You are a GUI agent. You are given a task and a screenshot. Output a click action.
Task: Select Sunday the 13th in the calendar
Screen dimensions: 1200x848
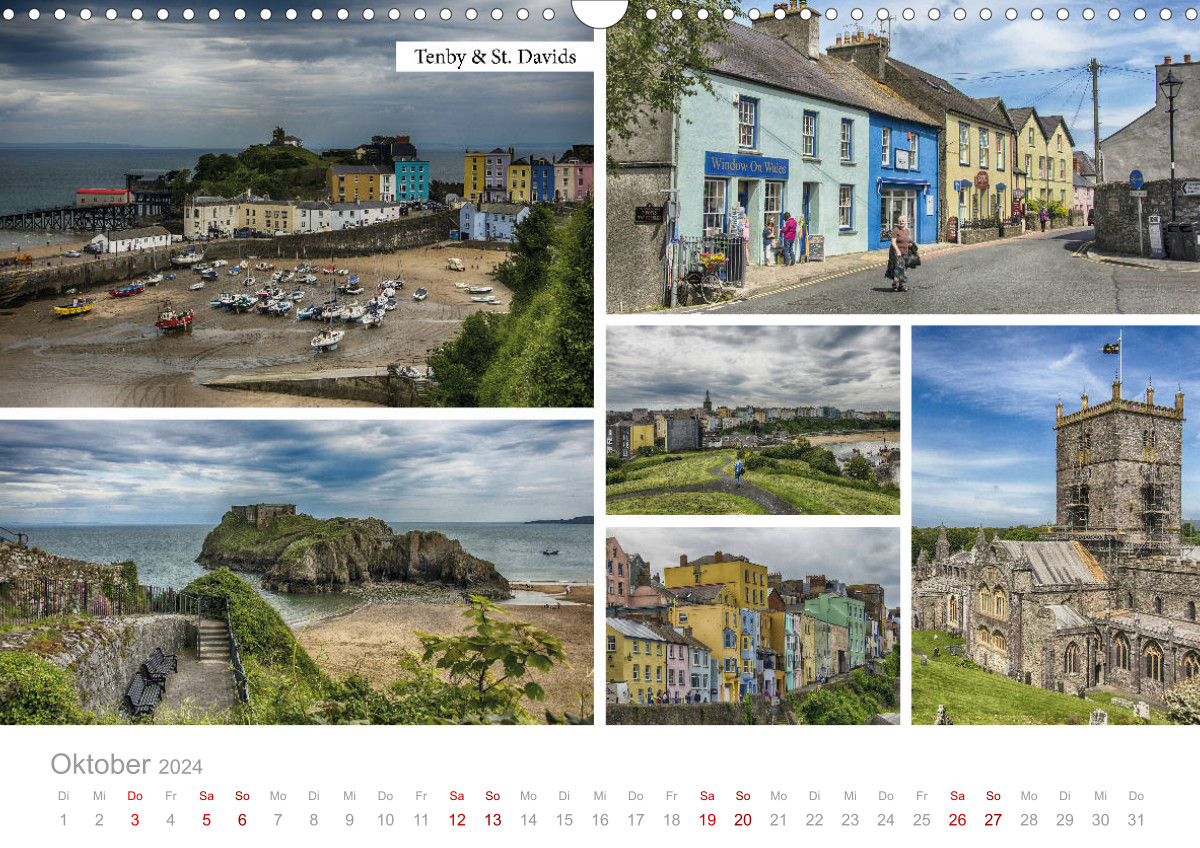click(493, 820)
